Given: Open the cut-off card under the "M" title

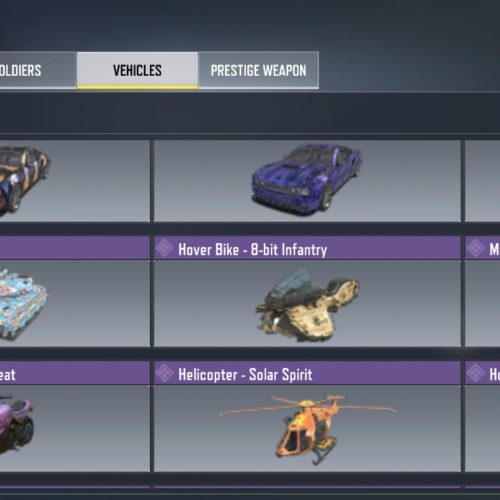Looking at the screenshot, I should click(x=482, y=303).
